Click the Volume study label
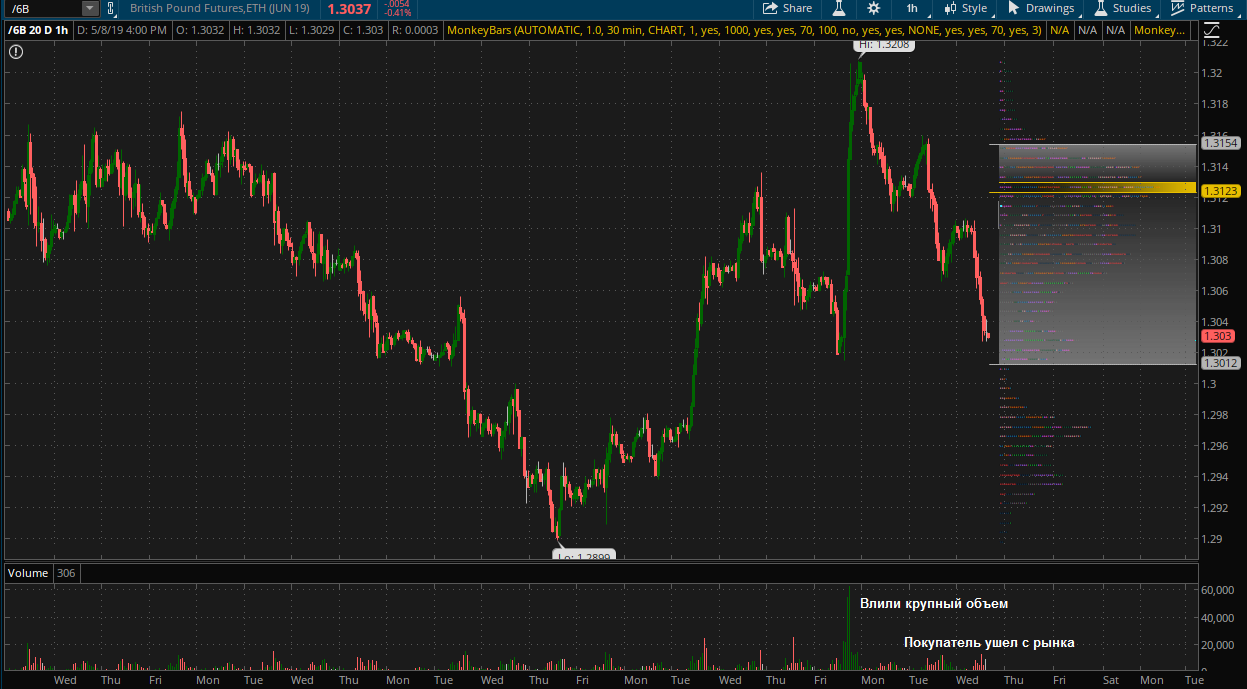The image size is (1247, 689). [28, 573]
